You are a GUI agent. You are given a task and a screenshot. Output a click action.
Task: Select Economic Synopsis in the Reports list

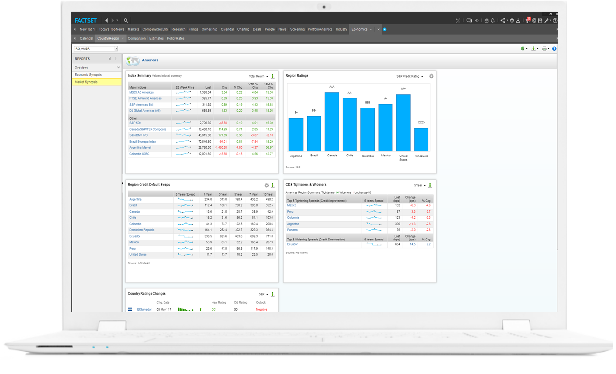click(97, 75)
